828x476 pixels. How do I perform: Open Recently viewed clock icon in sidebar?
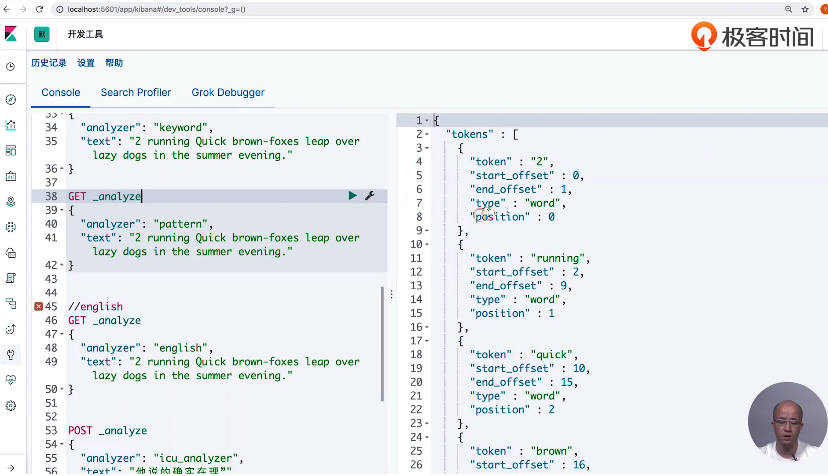(11, 67)
